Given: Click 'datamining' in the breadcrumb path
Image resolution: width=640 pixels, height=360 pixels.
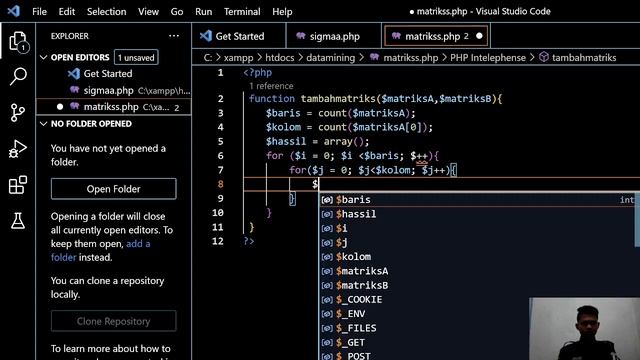Looking at the screenshot, I should point(331,57).
